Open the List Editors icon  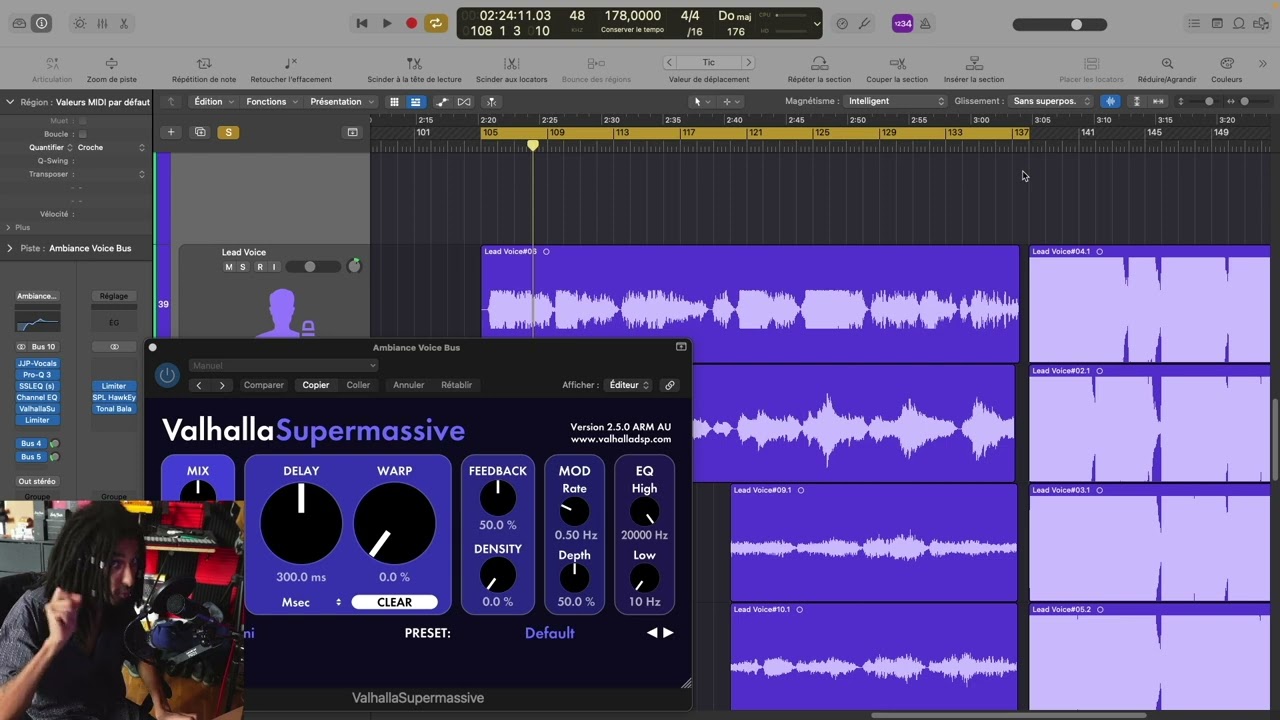click(1194, 23)
